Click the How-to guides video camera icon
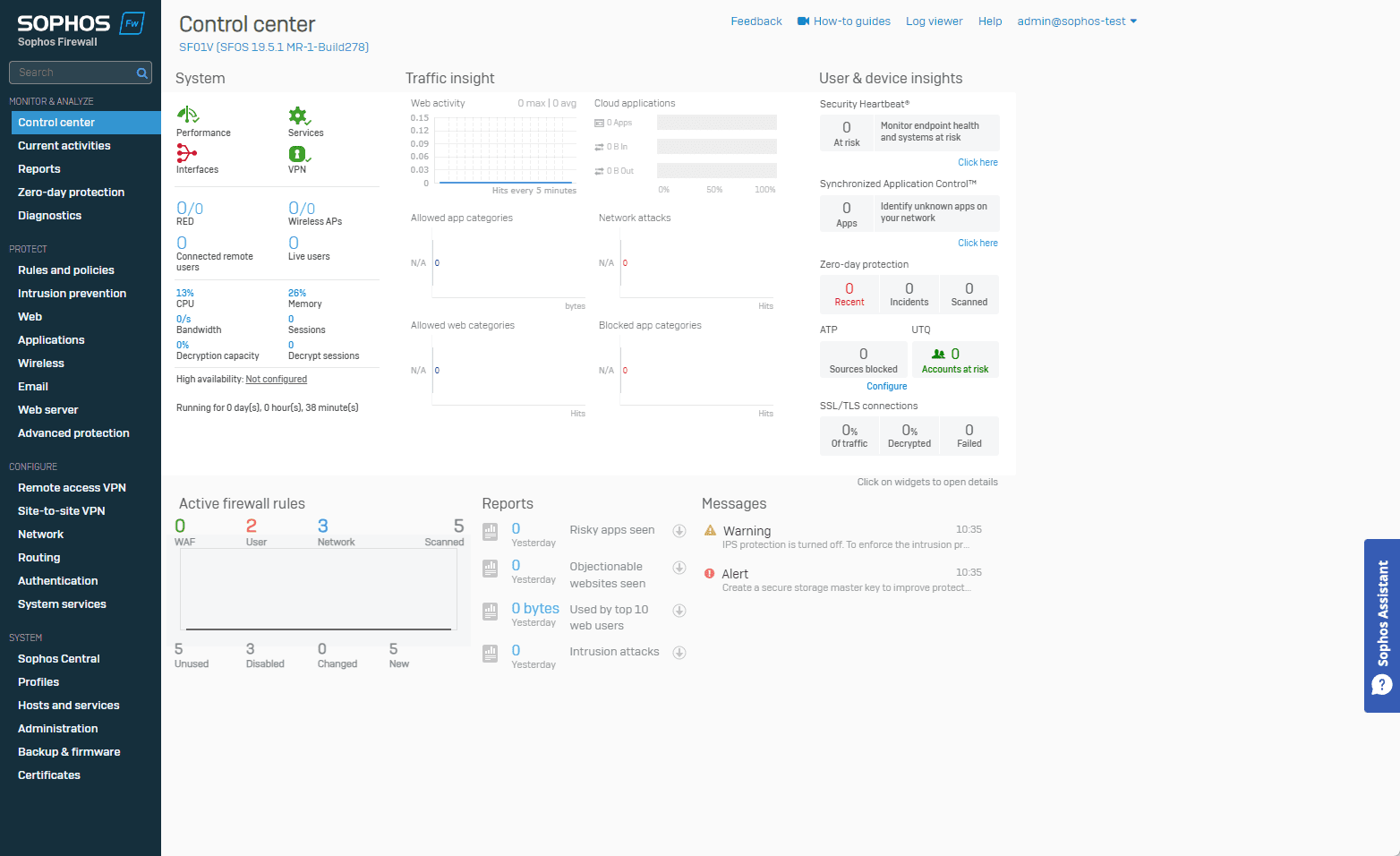1400x856 pixels. [x=803, y=21]
